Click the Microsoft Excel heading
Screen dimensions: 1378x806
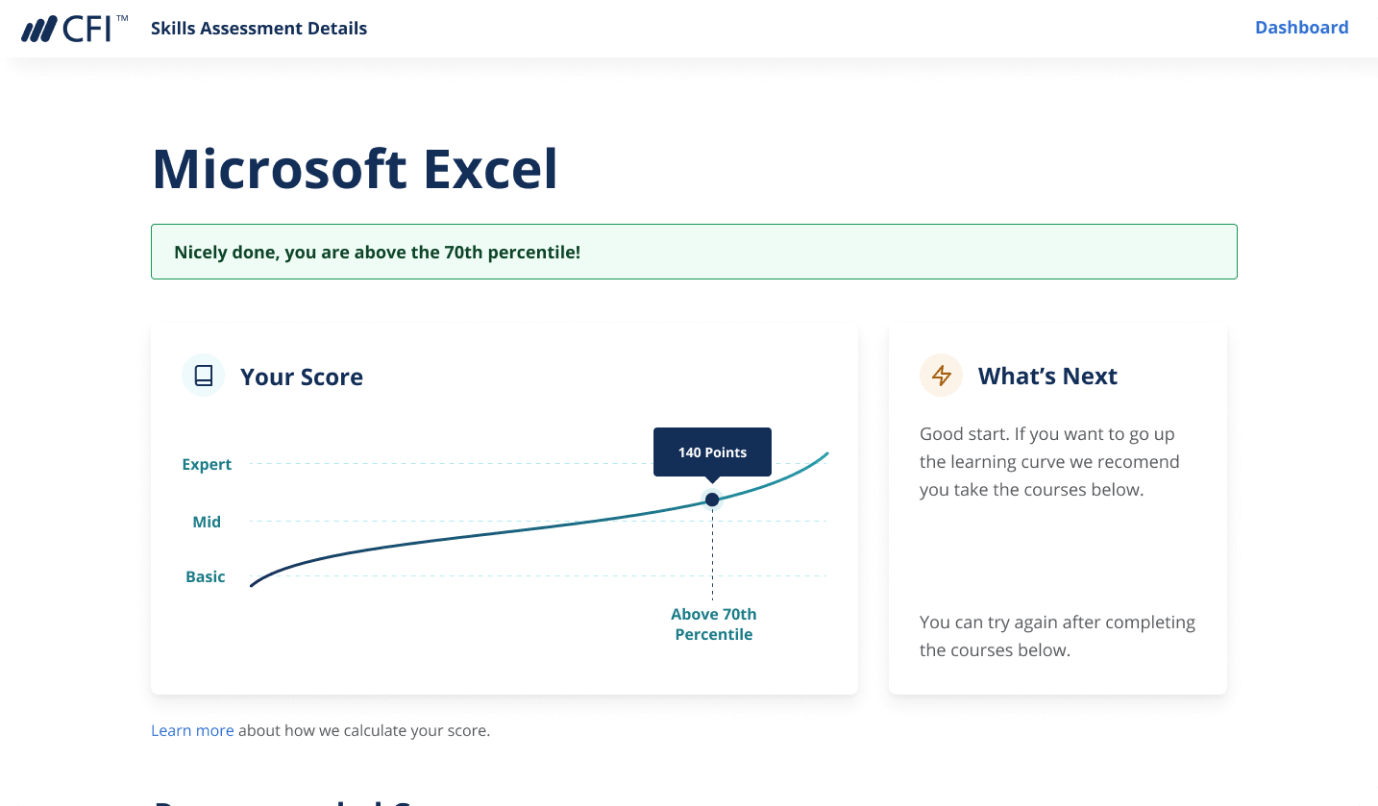[x=355, y=169]
